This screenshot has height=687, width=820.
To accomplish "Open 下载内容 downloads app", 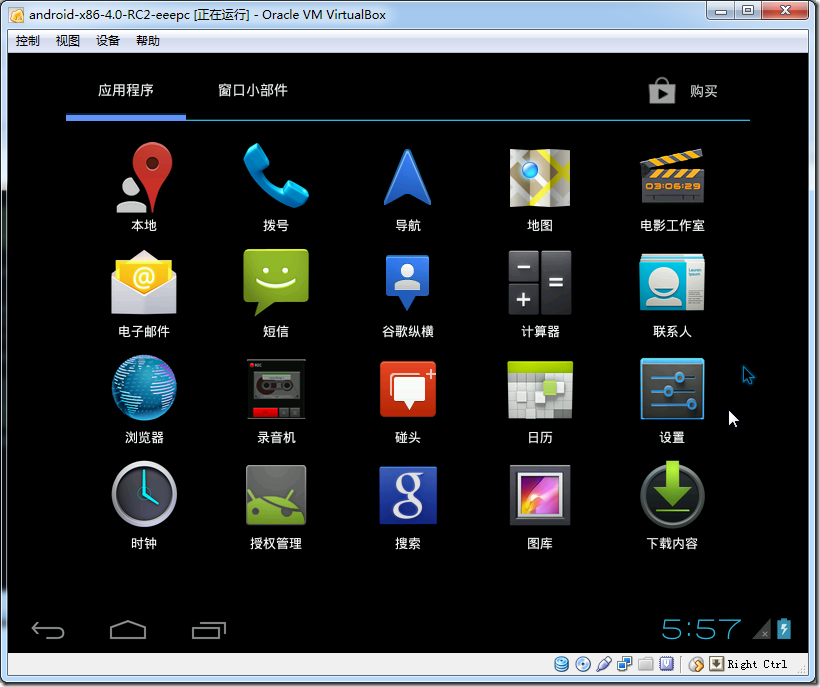I will point(672,505).
